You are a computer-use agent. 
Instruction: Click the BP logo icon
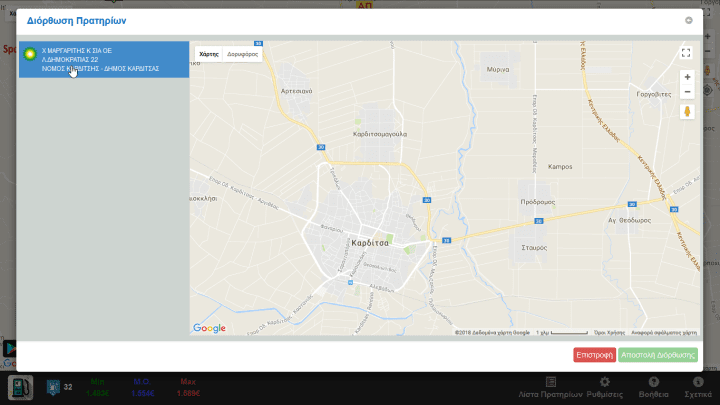(30, 54)
